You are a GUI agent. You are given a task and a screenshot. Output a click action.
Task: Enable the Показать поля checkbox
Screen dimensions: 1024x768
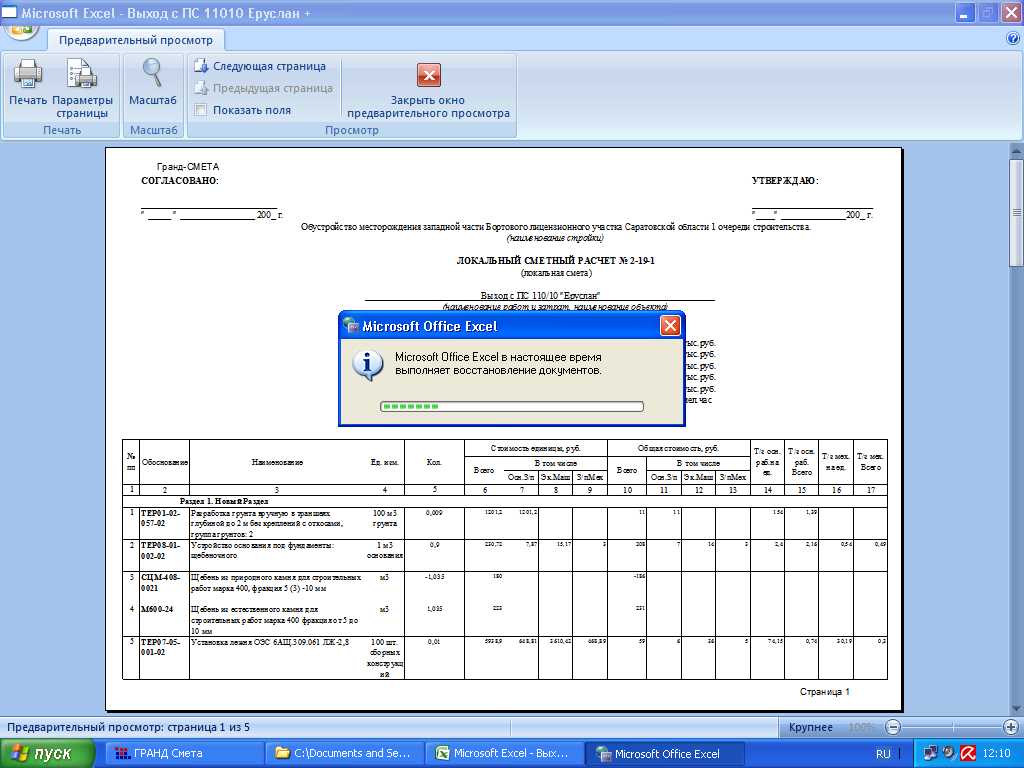pos(200,110)
